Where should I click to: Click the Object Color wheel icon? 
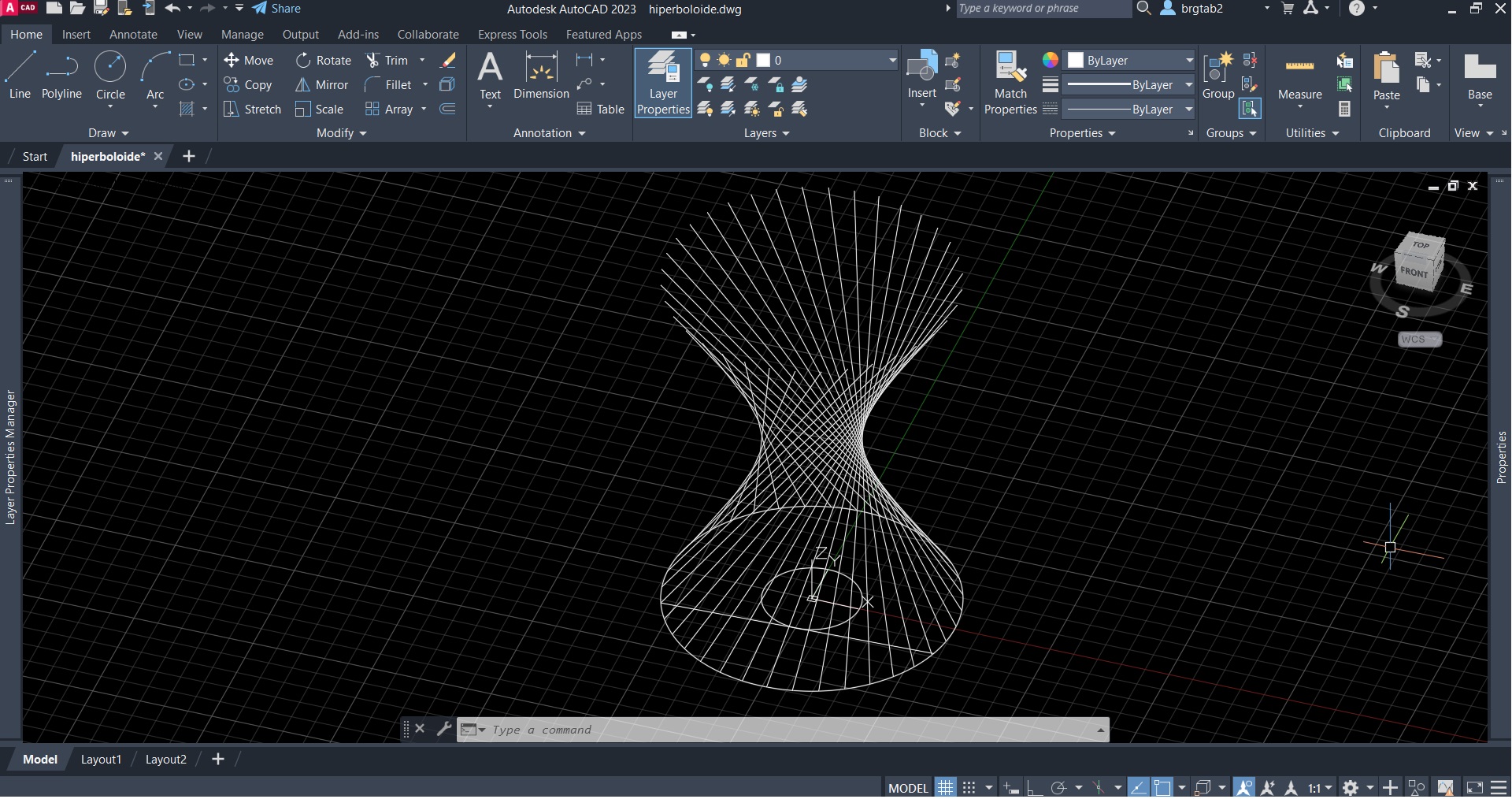(x=1051, y=61)
